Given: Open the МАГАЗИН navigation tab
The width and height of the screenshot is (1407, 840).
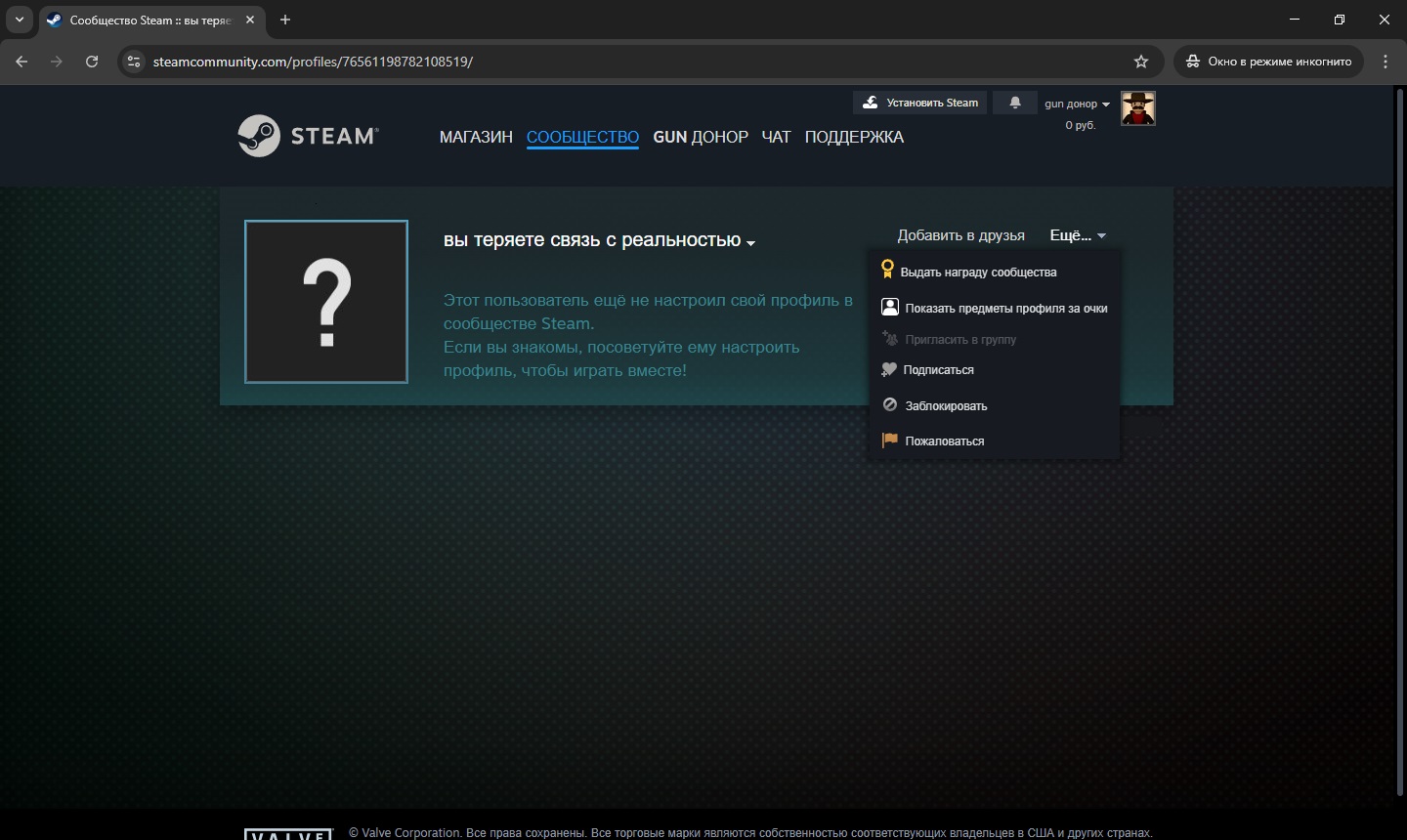Looking at the screenshot, I should point(476,137).
